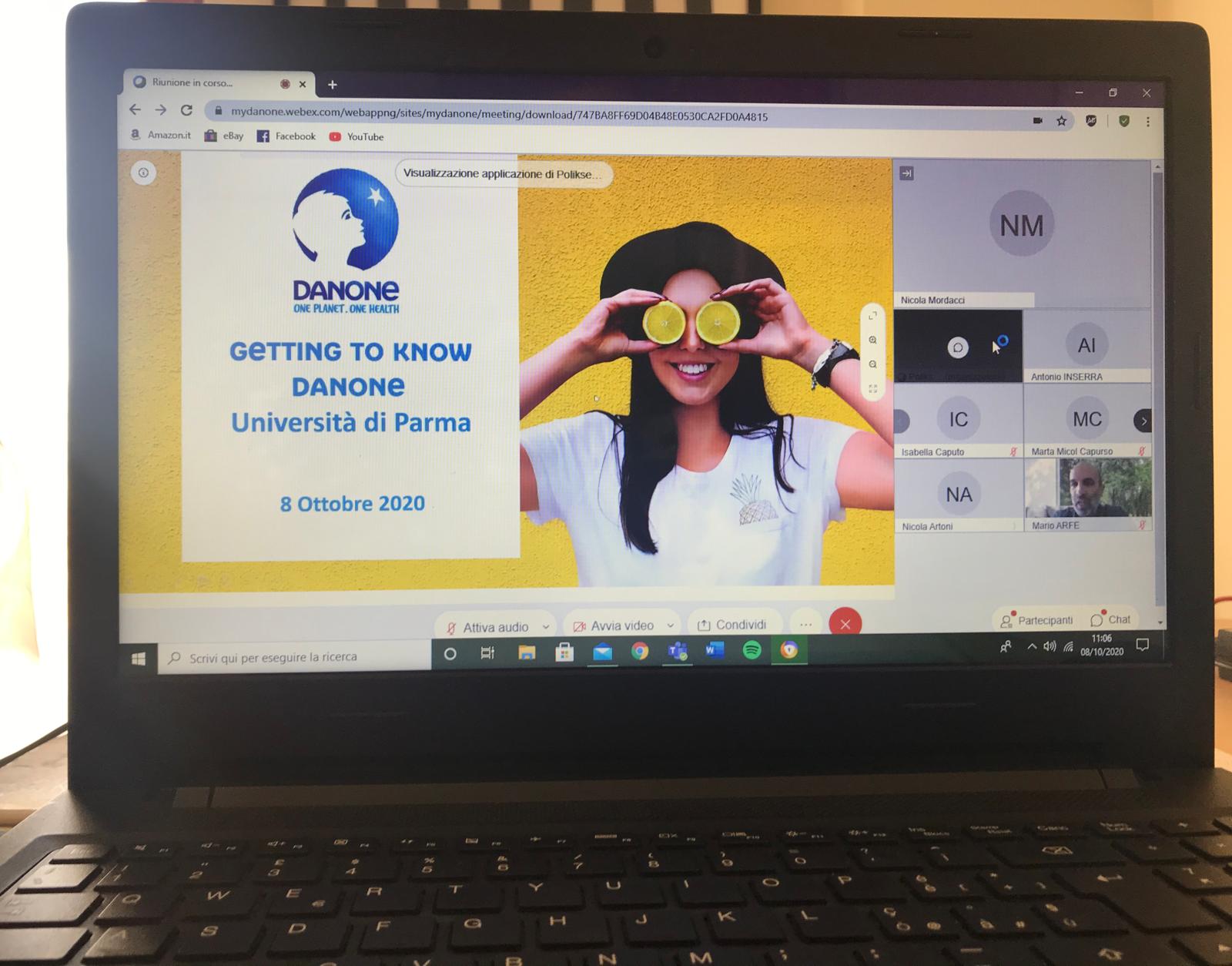Open the Chat panel

pyautogui.click(x=1110, y=619)
